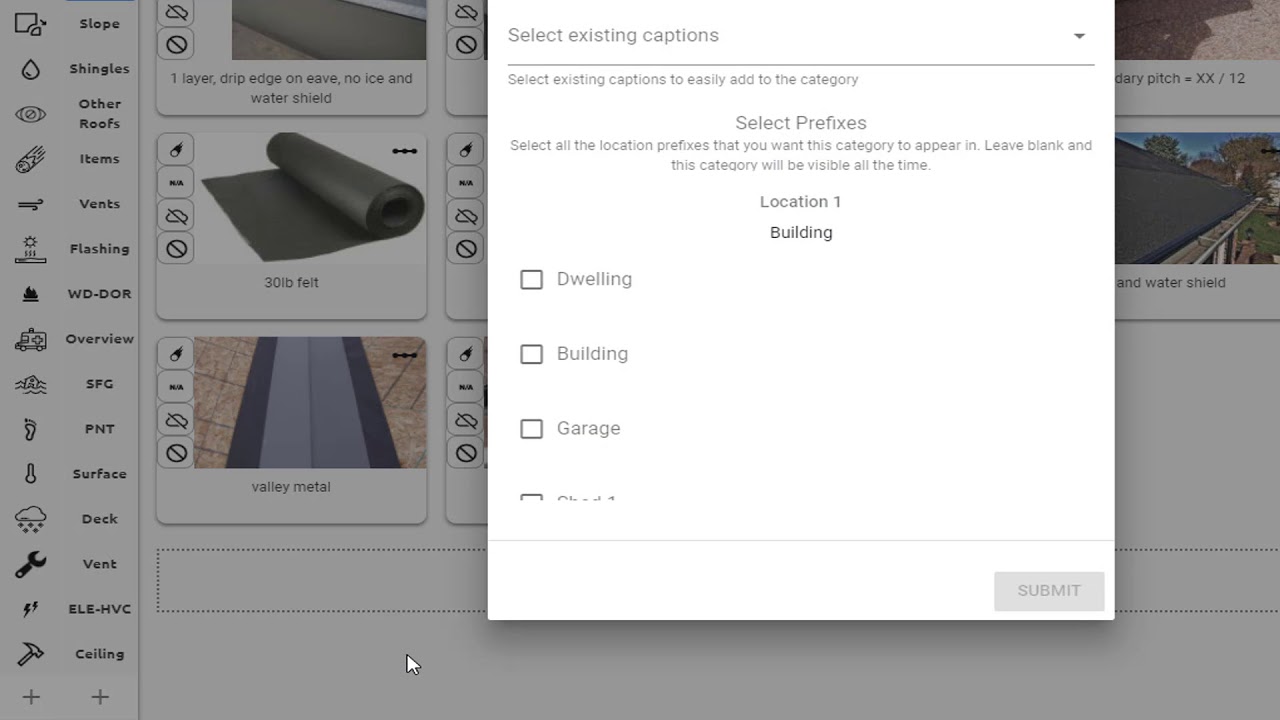Click the 'valley metal' caption text
The width and height of the screenshot is (1280, 720).
(x=291, y=487)
